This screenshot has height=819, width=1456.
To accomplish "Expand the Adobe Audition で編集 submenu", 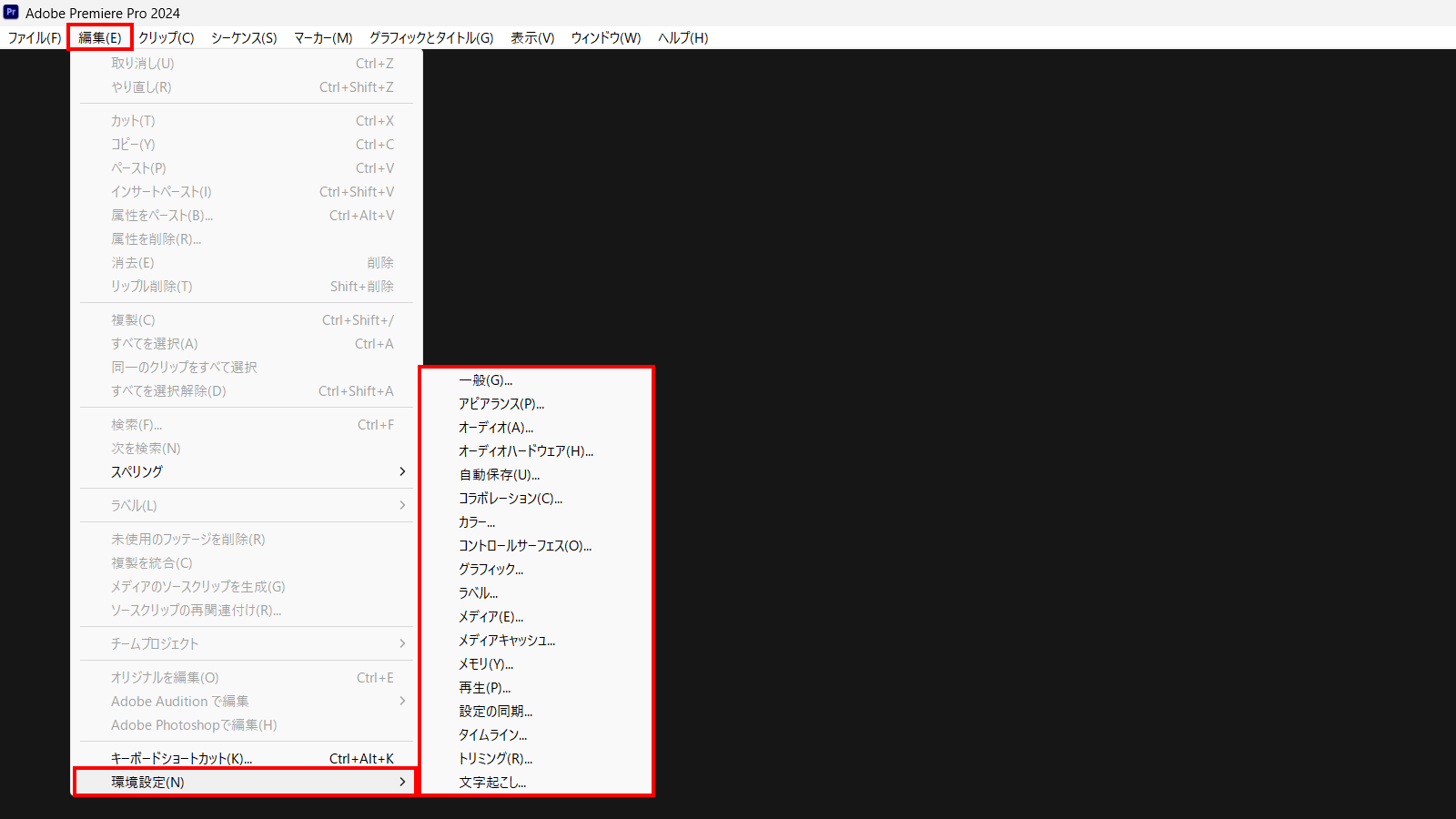I will pyautogui.click(x=246, y=701).
